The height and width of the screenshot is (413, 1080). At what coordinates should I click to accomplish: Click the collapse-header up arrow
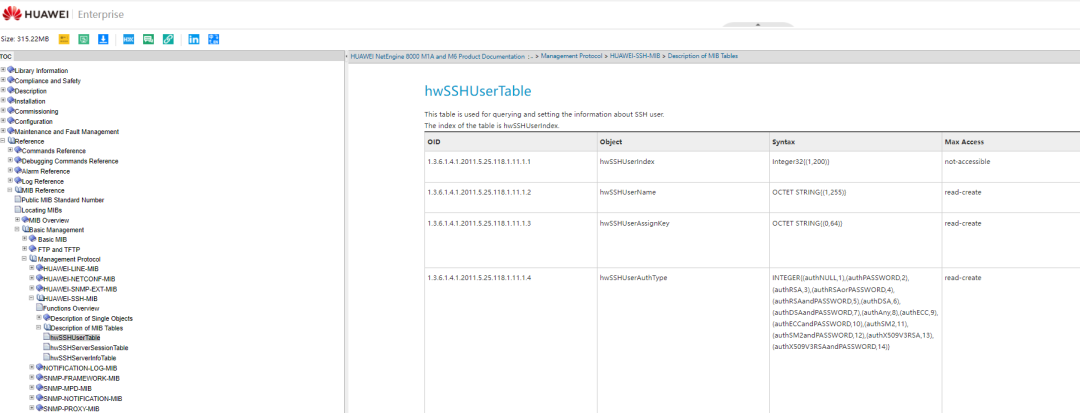tap(758, 25)
